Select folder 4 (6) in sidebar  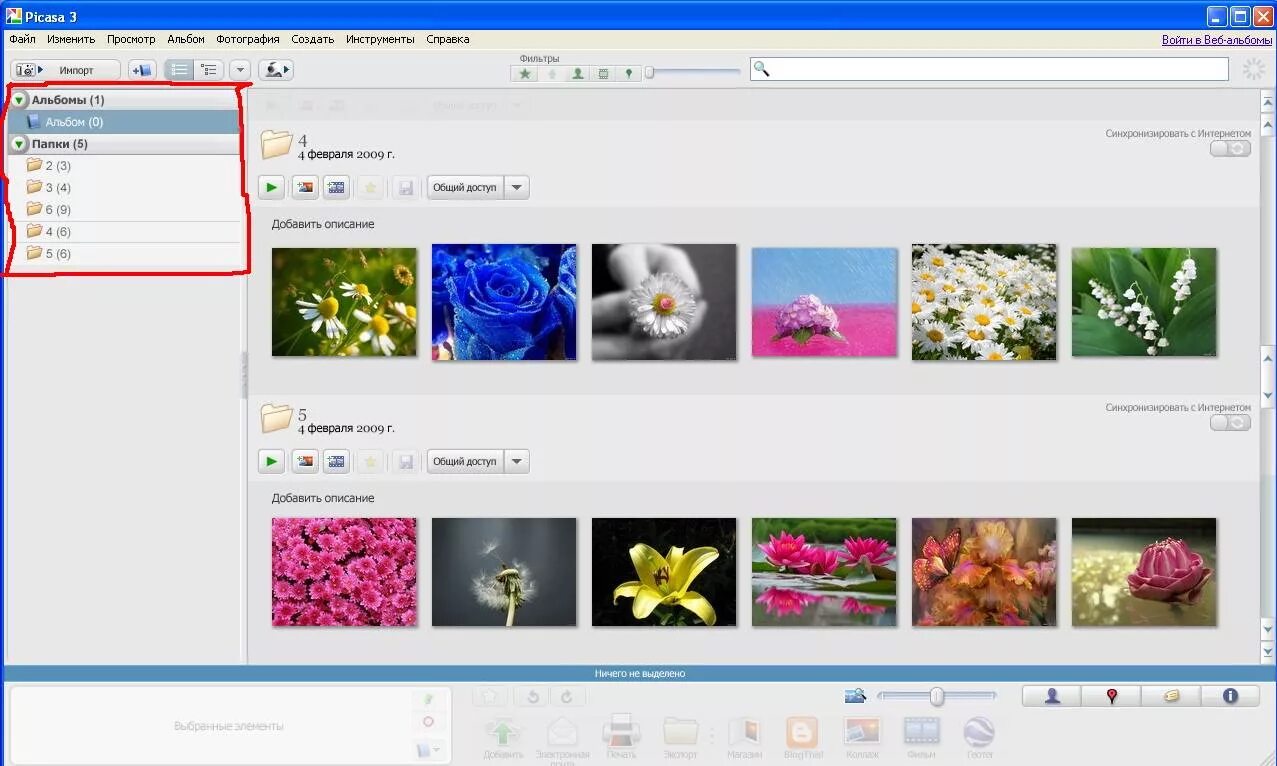pyautogui.click(x=124, y=232)
